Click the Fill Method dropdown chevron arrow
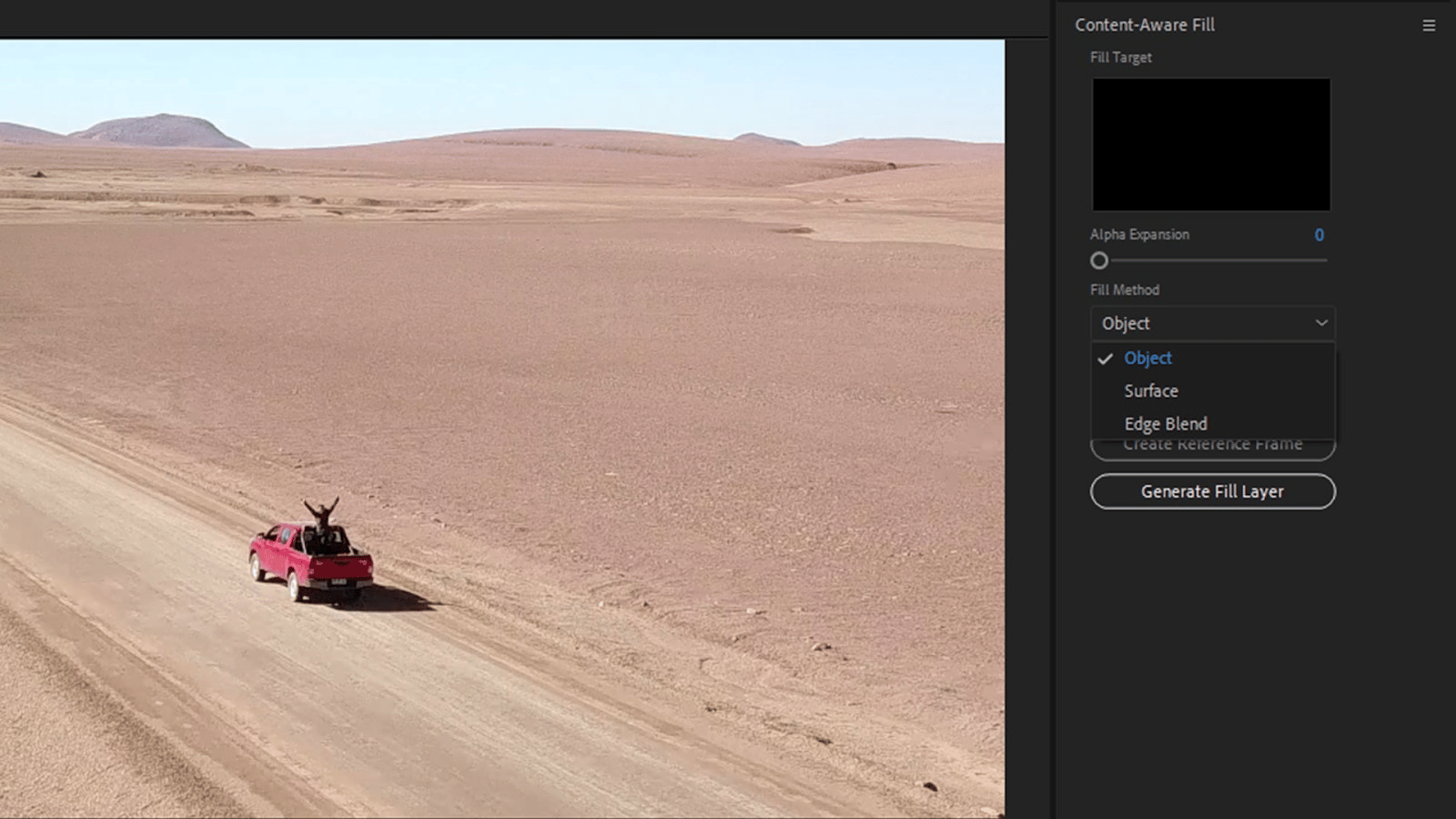This screenshot has width=1456, height=819. tap(1321, 323)
